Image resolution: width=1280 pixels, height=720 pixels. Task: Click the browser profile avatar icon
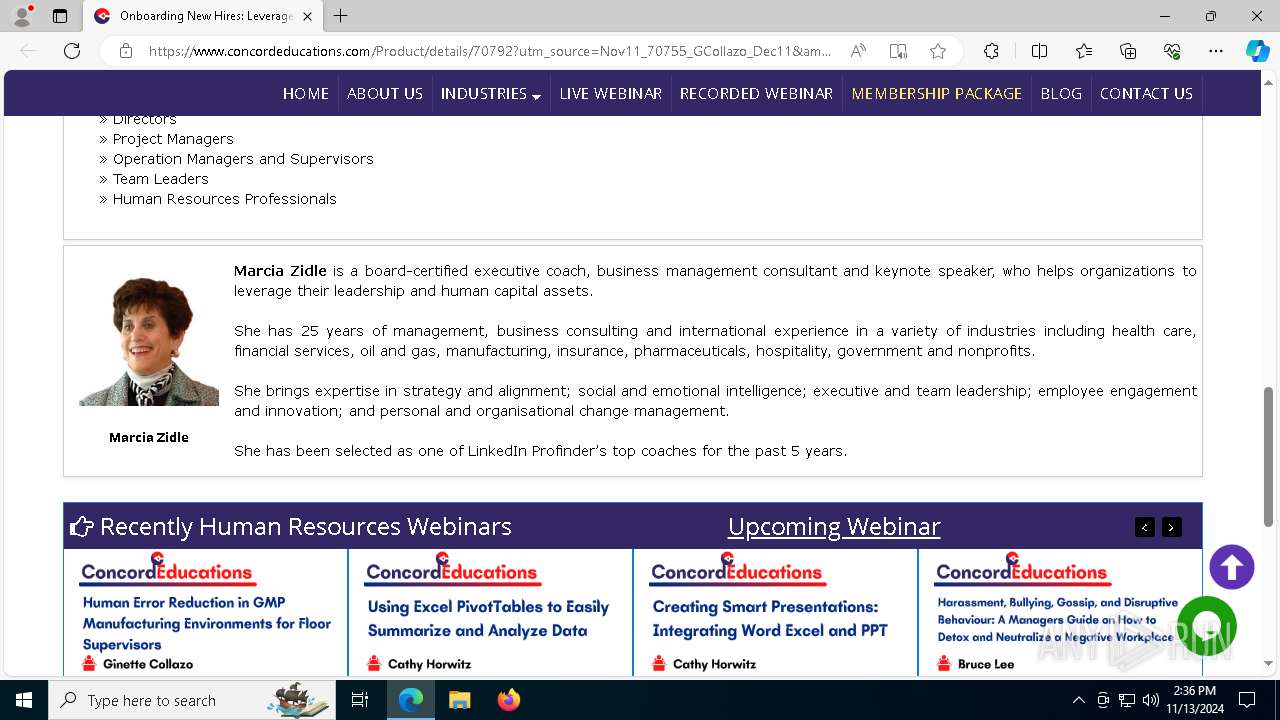pos(22,16)
